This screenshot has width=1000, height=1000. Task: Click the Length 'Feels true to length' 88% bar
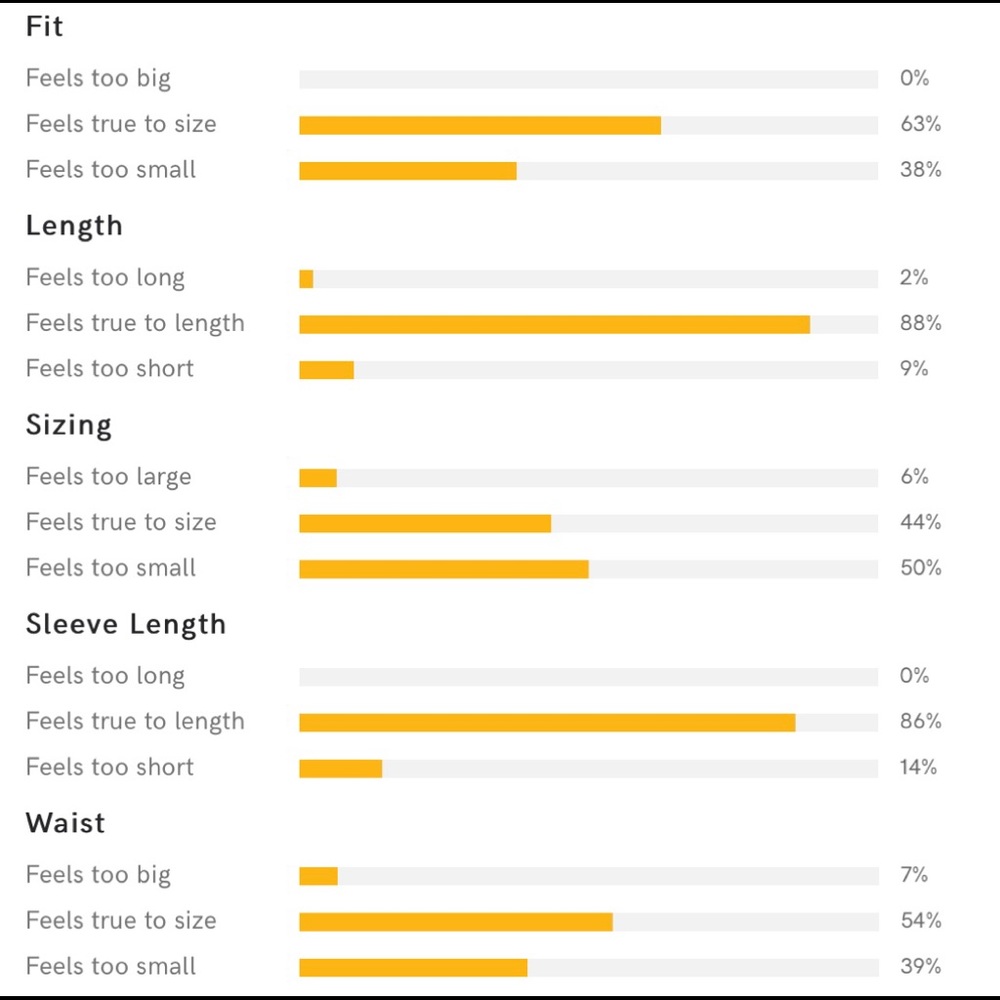(589, 325)
